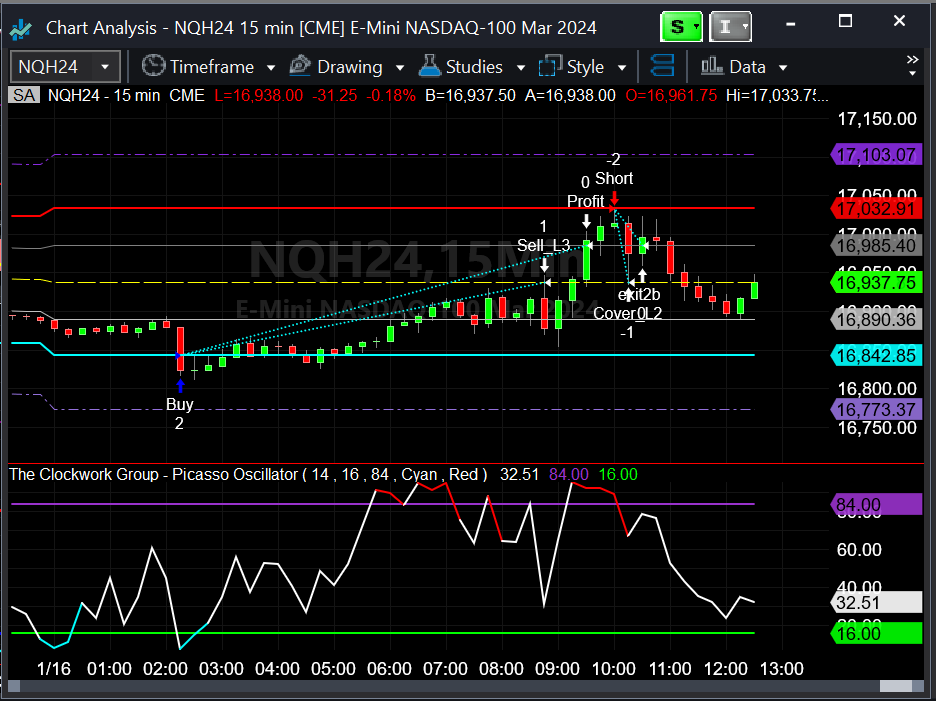This screenshot has width=936, height=701.
Task: Click the Cover0L2 trade label
Action: [x=627, y=313]
